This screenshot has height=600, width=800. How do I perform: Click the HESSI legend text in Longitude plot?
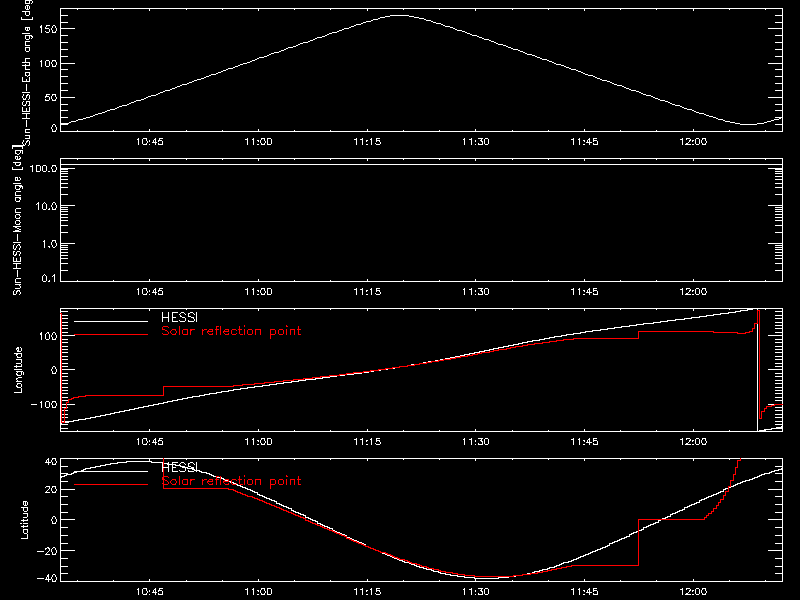(x=179, y=317)
